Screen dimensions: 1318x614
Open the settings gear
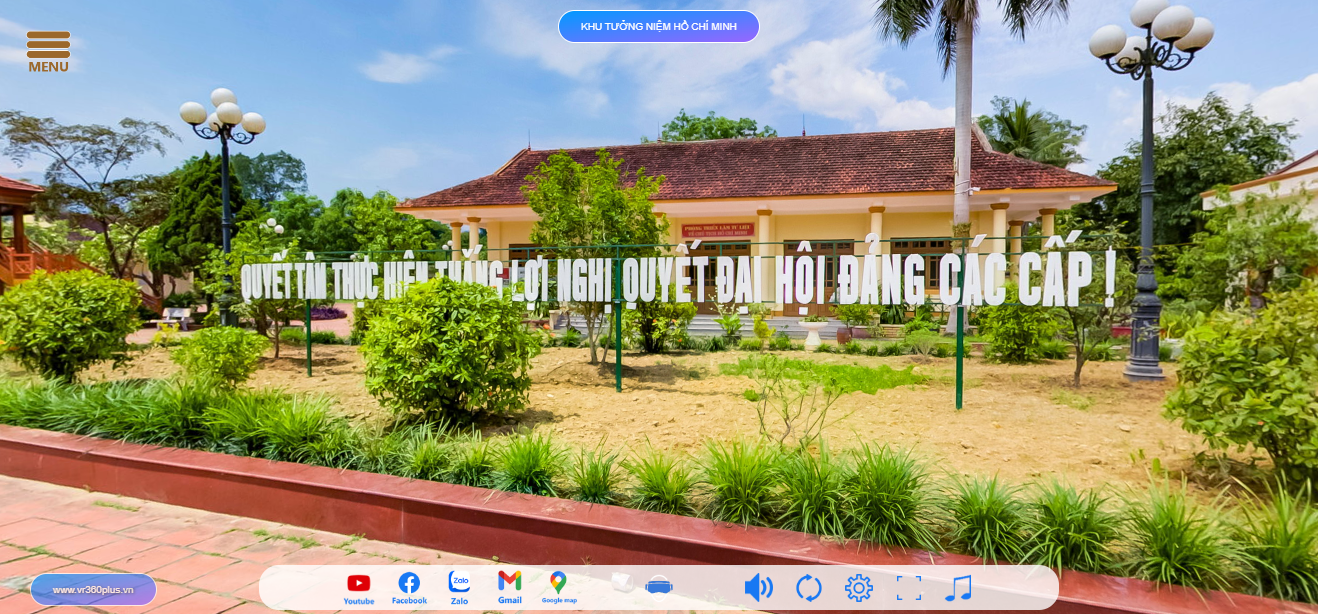coord(859,588)
